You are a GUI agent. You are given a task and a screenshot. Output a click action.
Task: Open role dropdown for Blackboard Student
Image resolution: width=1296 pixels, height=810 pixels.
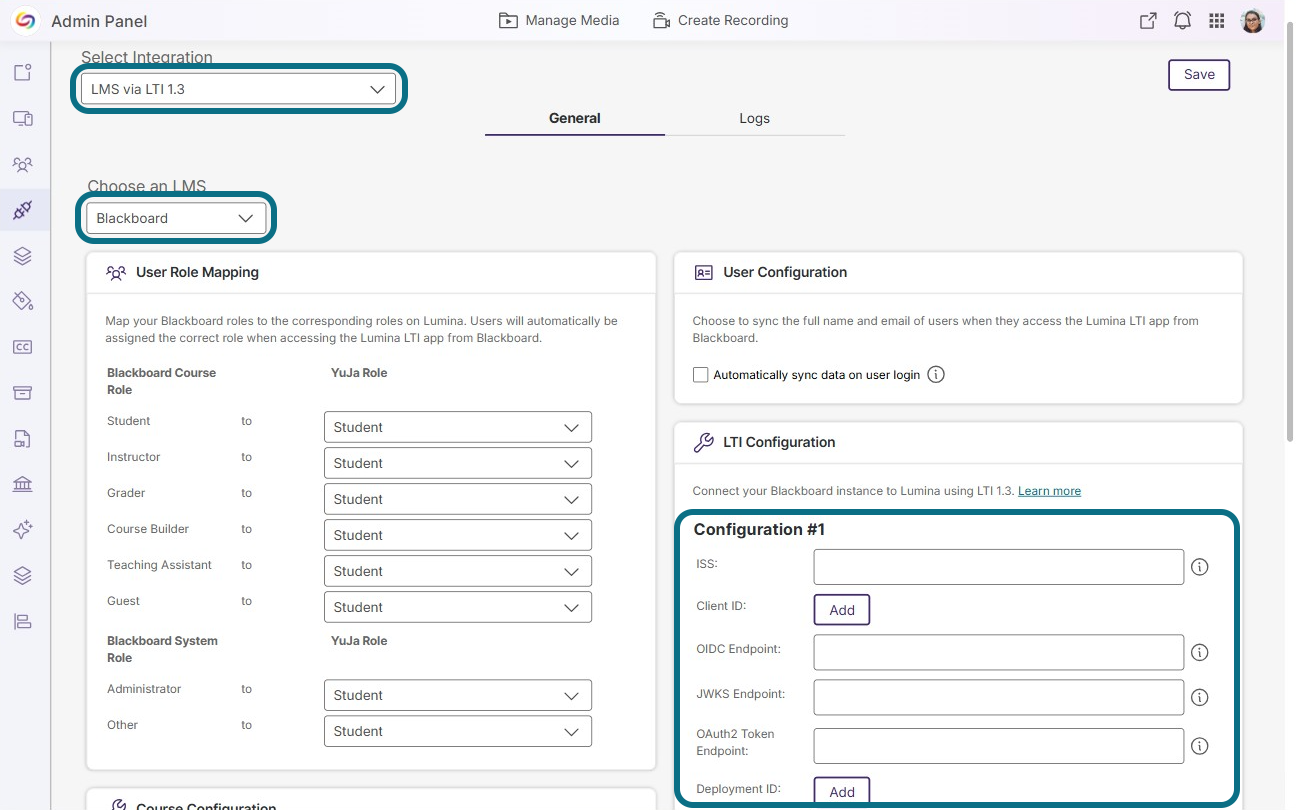coord(458,427)
